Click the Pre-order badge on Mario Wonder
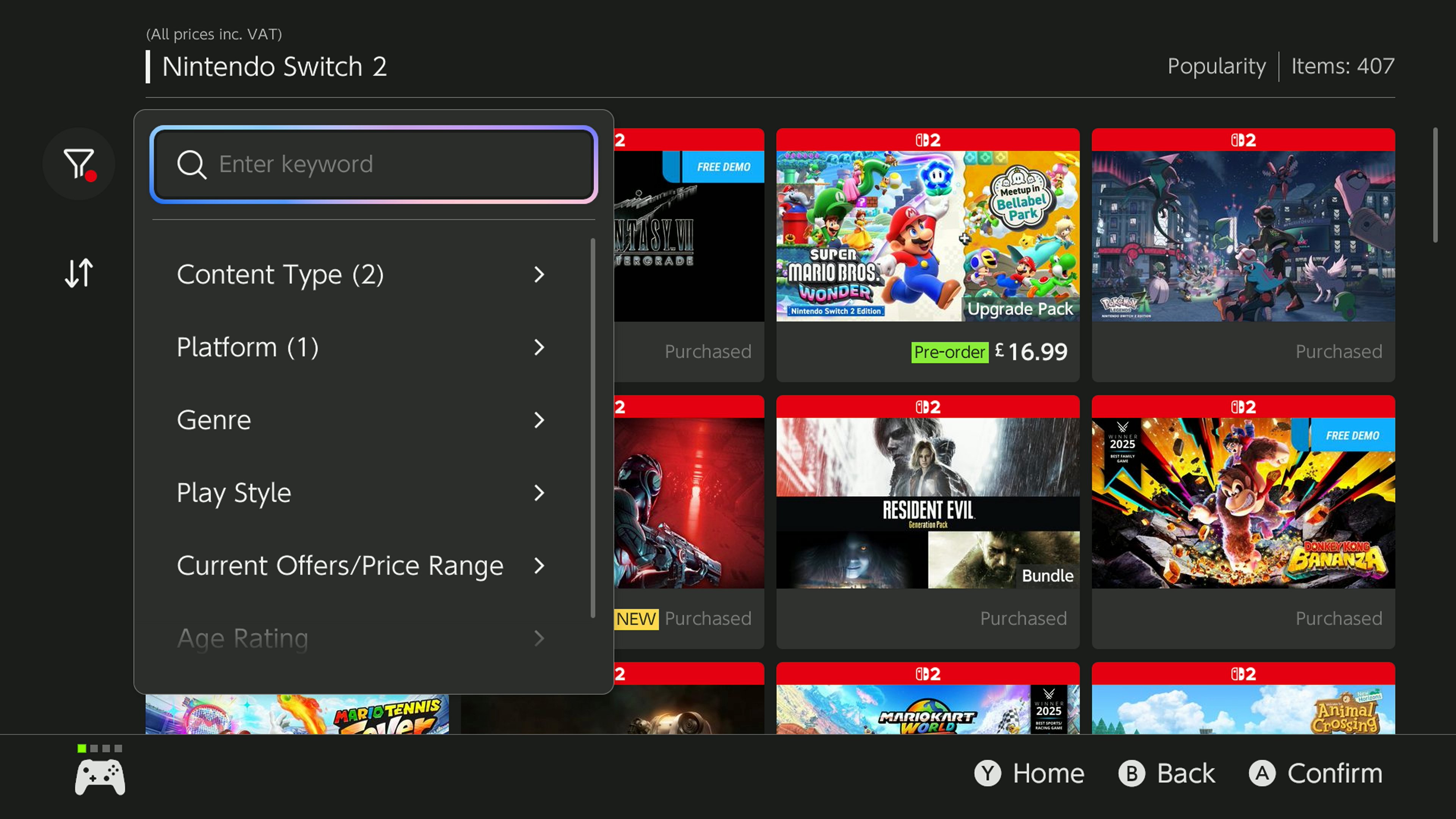Screen dimensions: 1456x819 (x=949, y=352)
